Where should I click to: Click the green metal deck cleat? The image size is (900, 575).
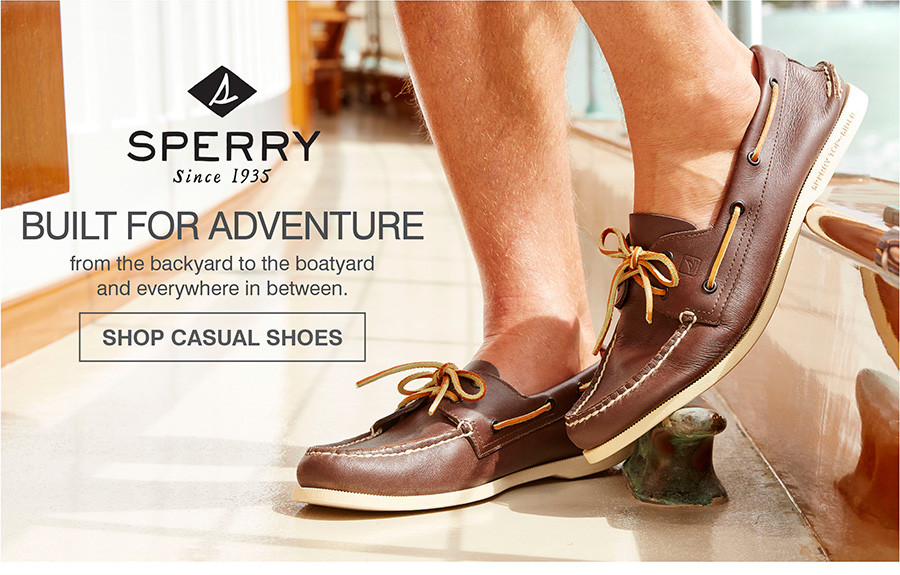[x=675, y=456]
